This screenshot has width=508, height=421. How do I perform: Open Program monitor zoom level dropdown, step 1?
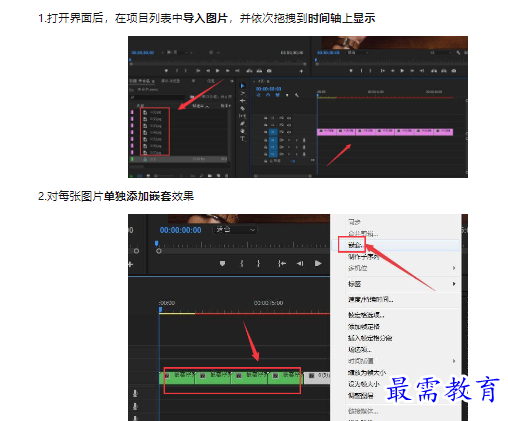[x=358, y=53]
